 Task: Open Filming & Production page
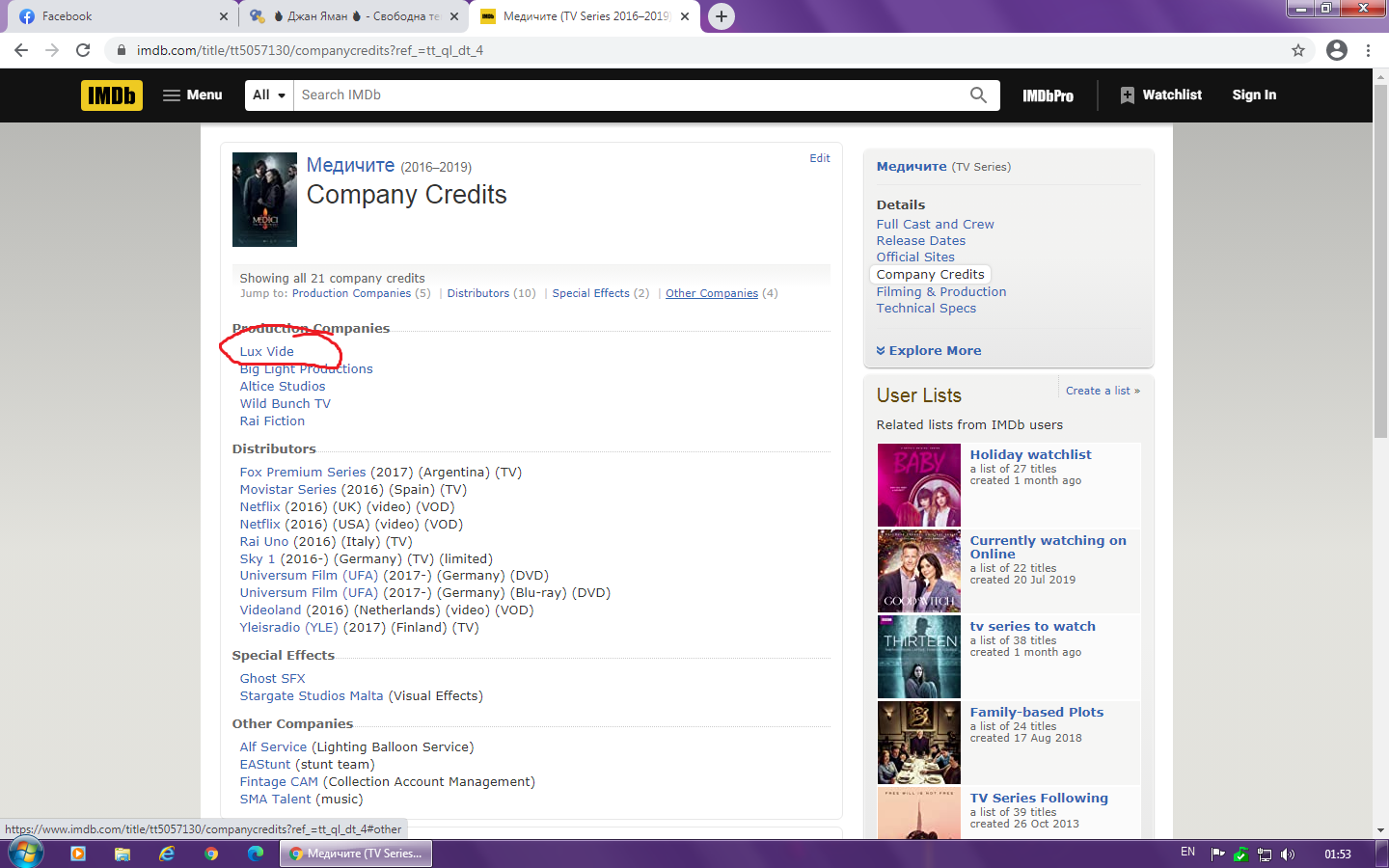pos(940,292)
